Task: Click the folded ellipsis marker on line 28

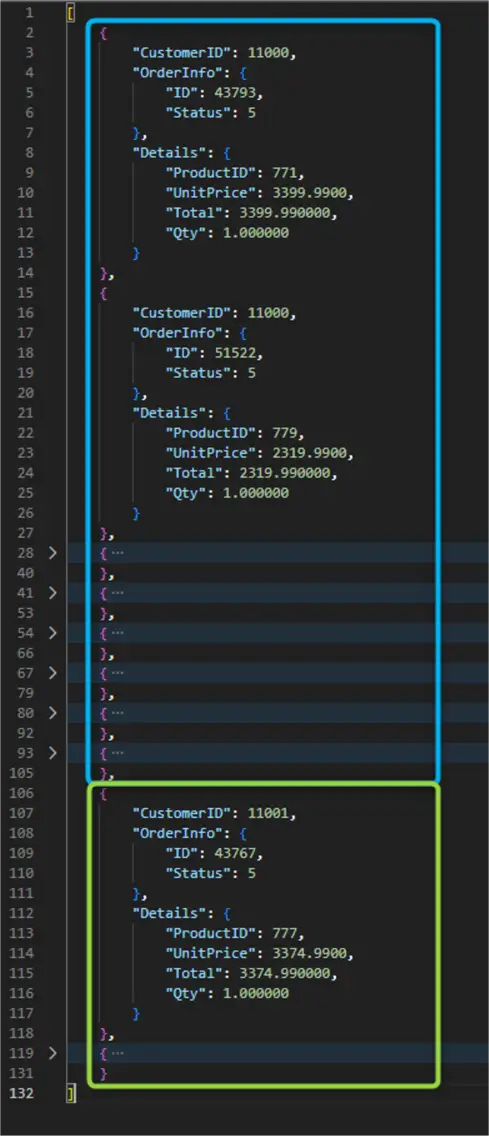Action: [x=117, y=553]
